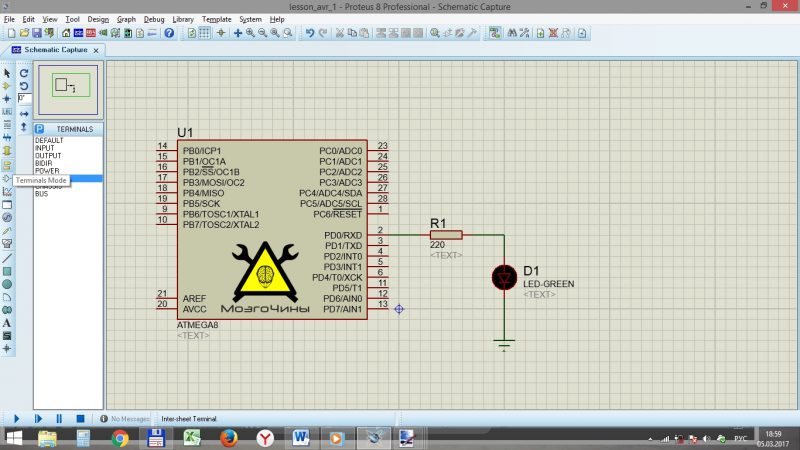Click the overview preview thumbnail

(x=68, y=90)
